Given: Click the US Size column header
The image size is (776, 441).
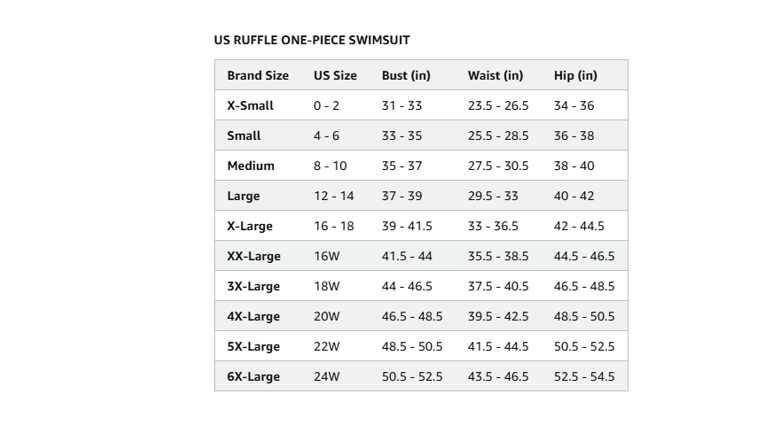Looking at the screenshot, I should (335, 75).
